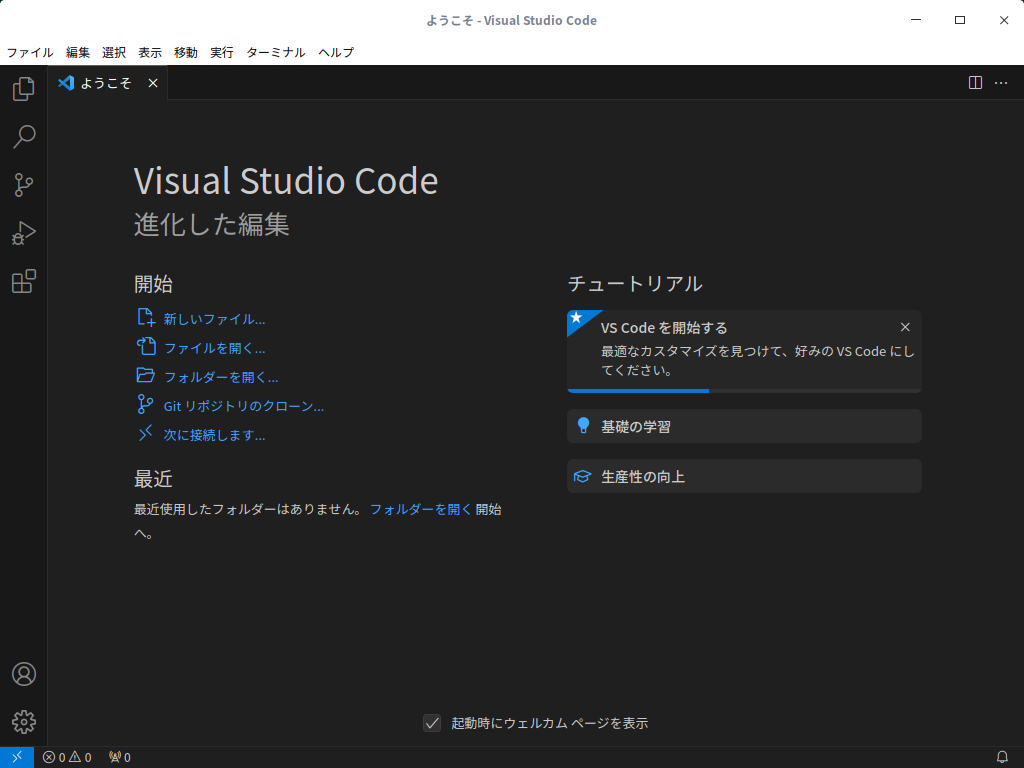Open the Run and Debug view icon

pos(24,233)
